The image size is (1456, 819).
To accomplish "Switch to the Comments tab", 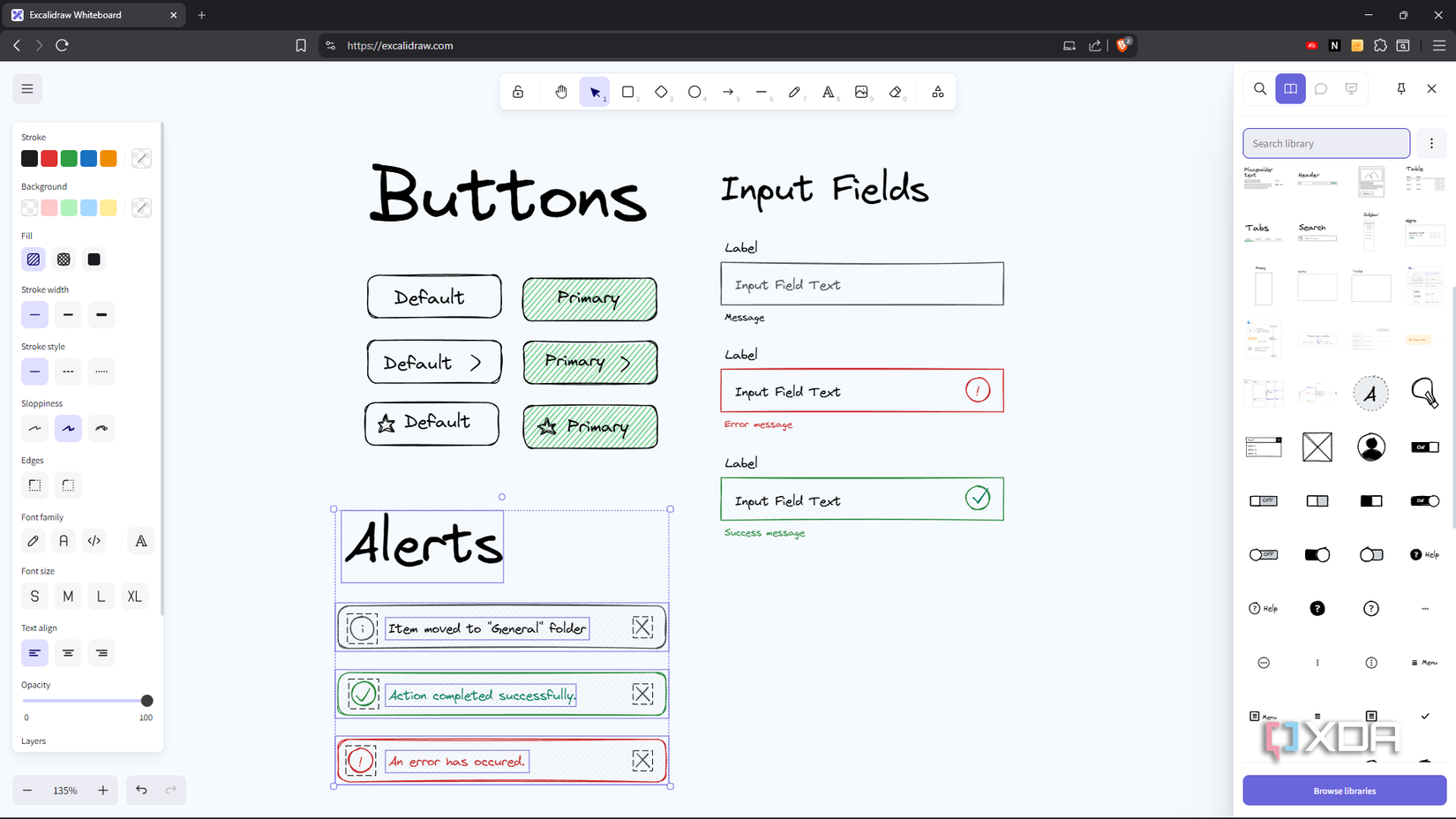I will (x=1321, y=88).
